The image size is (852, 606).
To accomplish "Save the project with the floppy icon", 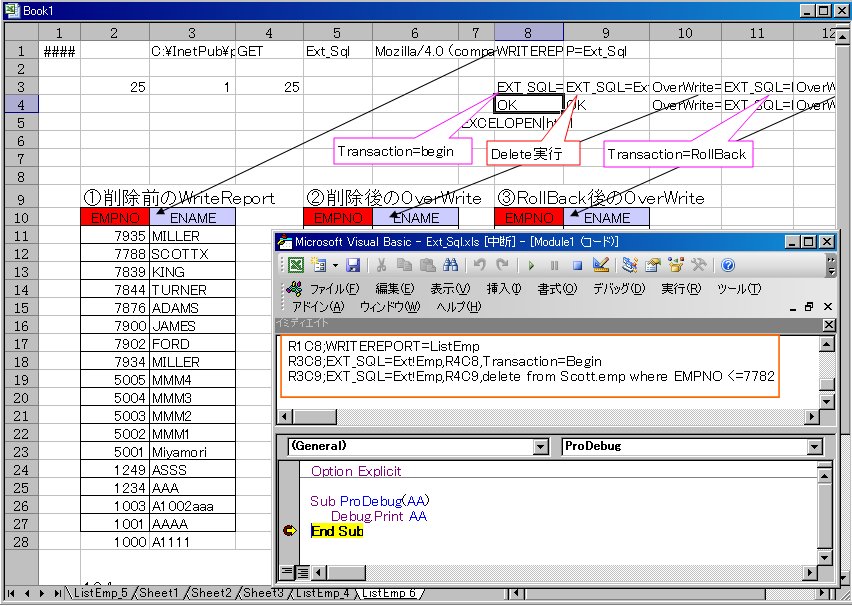I will pos(353,265).
